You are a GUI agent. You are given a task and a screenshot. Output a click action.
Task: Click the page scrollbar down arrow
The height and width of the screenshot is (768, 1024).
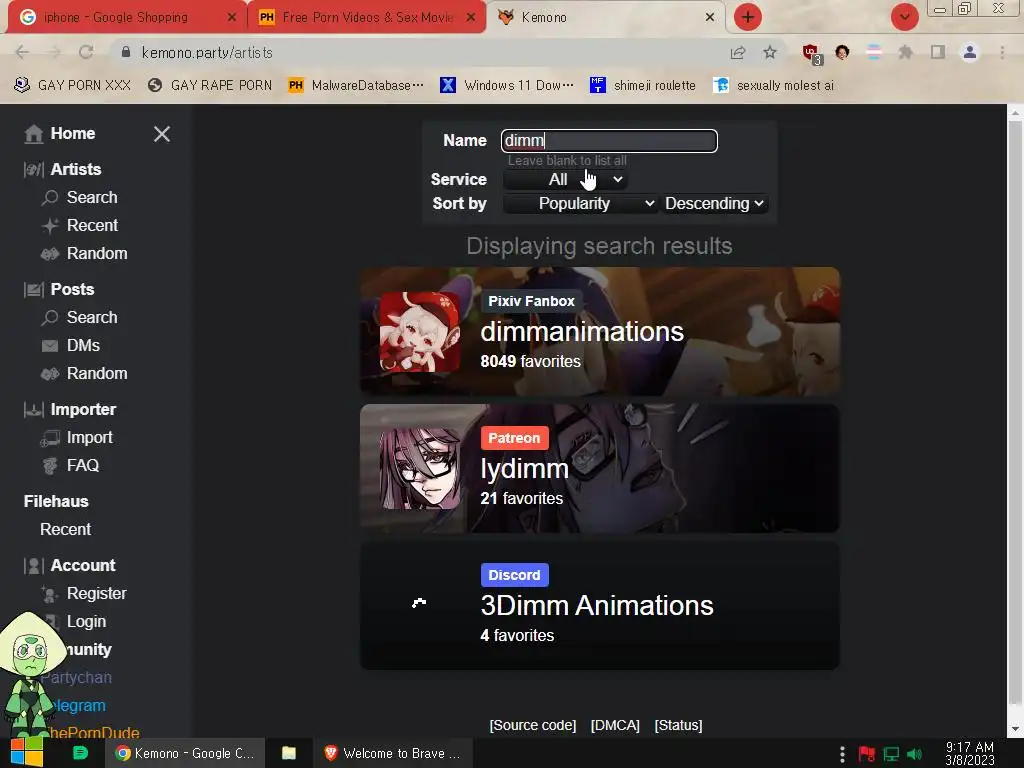[1015, 729]
